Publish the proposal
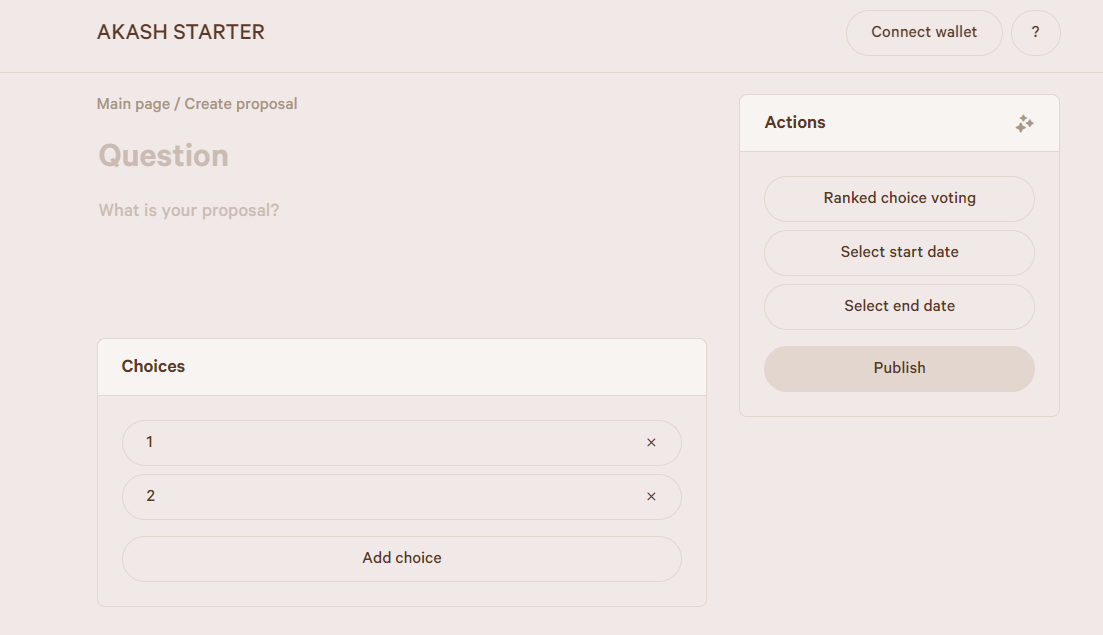1103x635 pixels. pos(899,368)
